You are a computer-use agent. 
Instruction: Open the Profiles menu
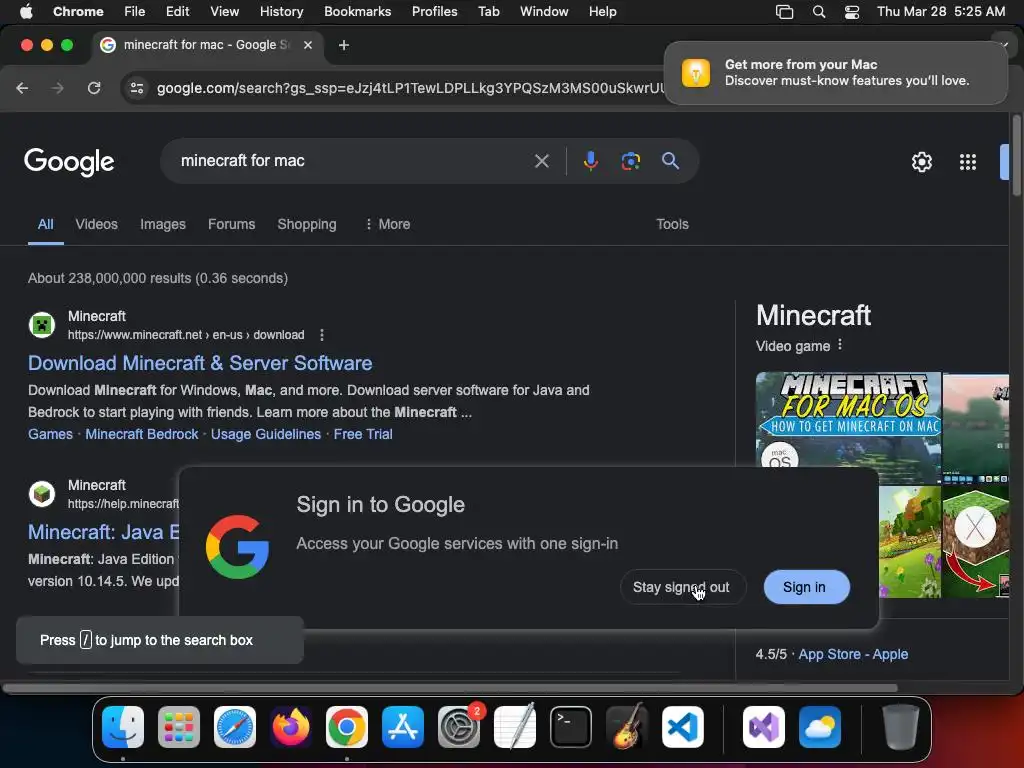434,11
